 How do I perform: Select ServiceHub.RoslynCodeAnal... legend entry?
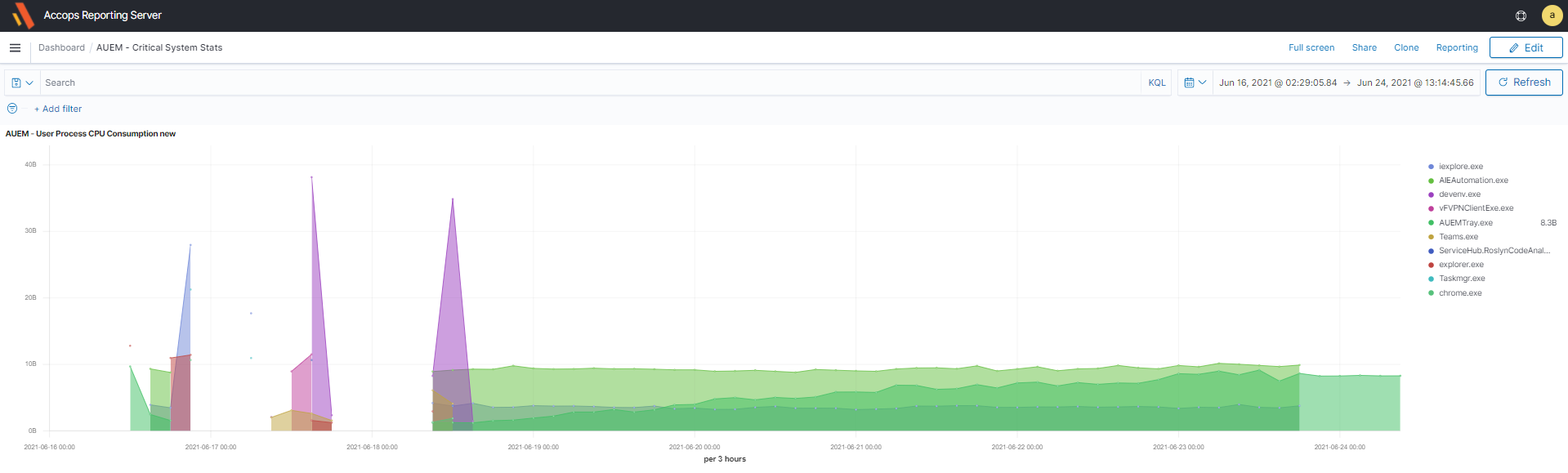[x=1494, y=251]
